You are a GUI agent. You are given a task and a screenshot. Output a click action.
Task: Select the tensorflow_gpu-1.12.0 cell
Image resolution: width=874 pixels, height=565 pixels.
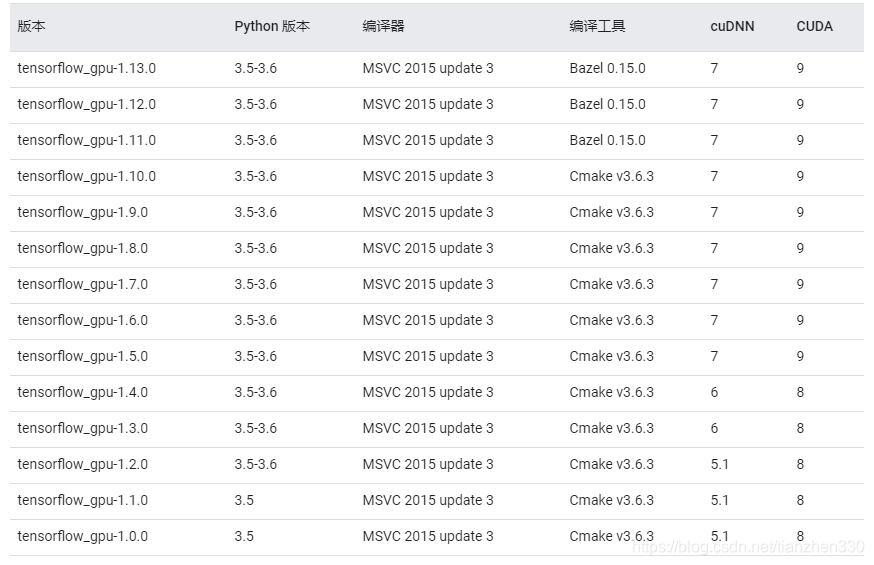click(86, 105)
